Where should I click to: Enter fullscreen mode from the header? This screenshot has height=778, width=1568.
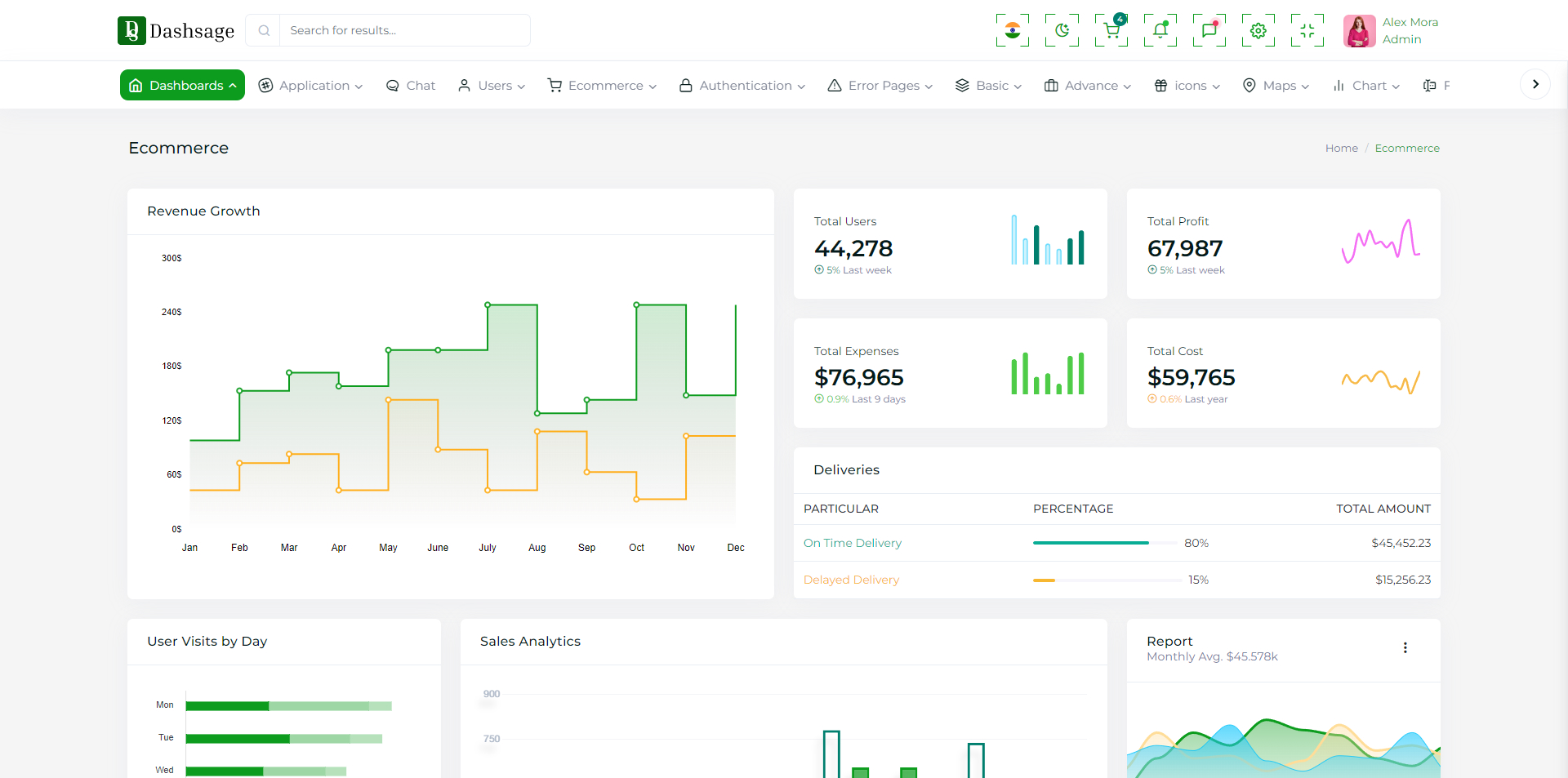coord(1307,30)
